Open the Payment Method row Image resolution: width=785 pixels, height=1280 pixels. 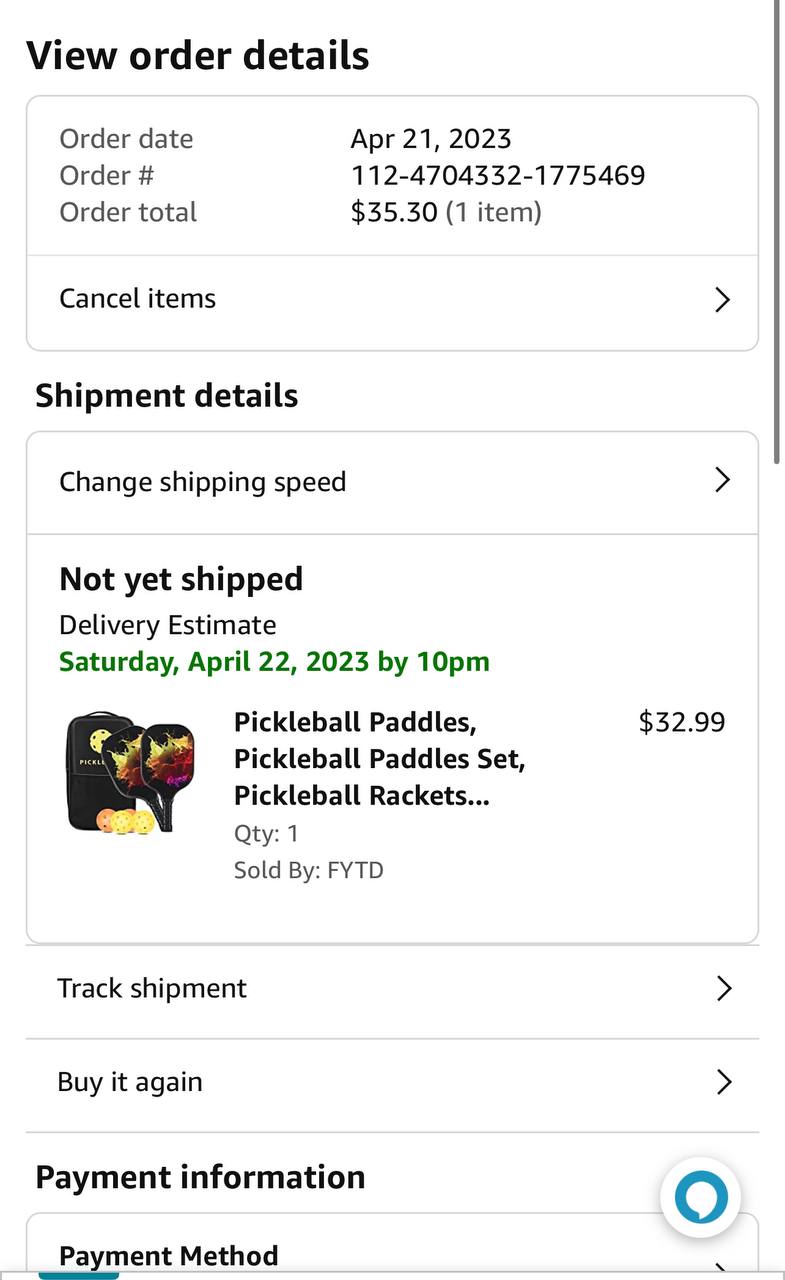pyautogui.click(x=169, y=1256)
